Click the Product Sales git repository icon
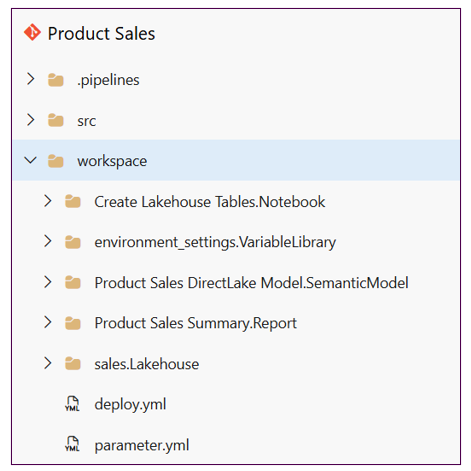471x471 pixels. (32, 32)
